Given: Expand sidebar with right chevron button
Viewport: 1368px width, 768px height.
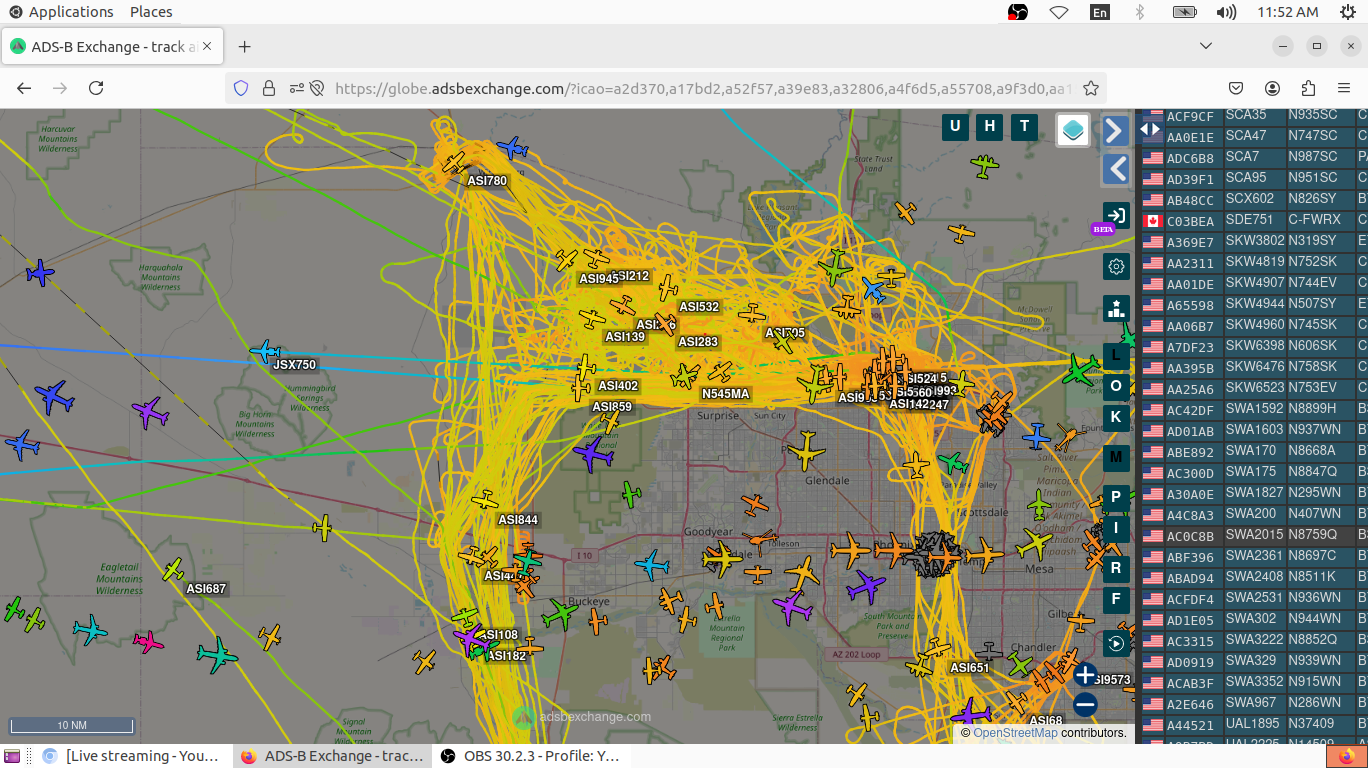Looking at the screenshot, I should tap(1116, 131).
